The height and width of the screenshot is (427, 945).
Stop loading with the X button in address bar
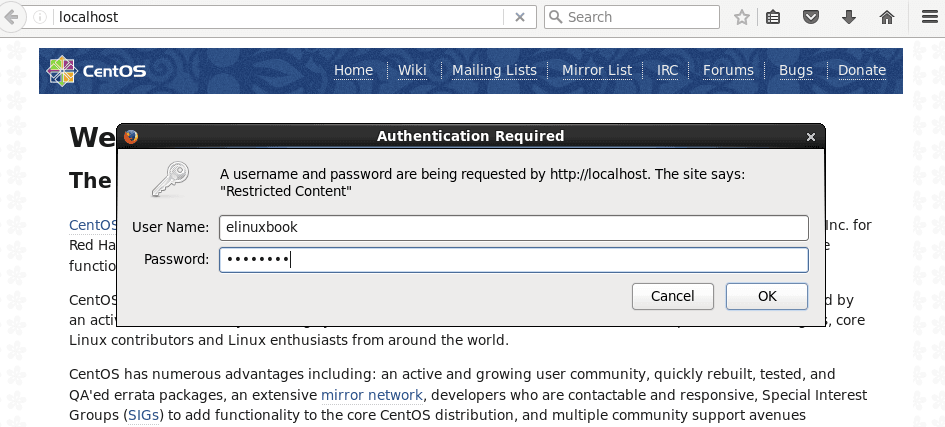click(520, 17)
